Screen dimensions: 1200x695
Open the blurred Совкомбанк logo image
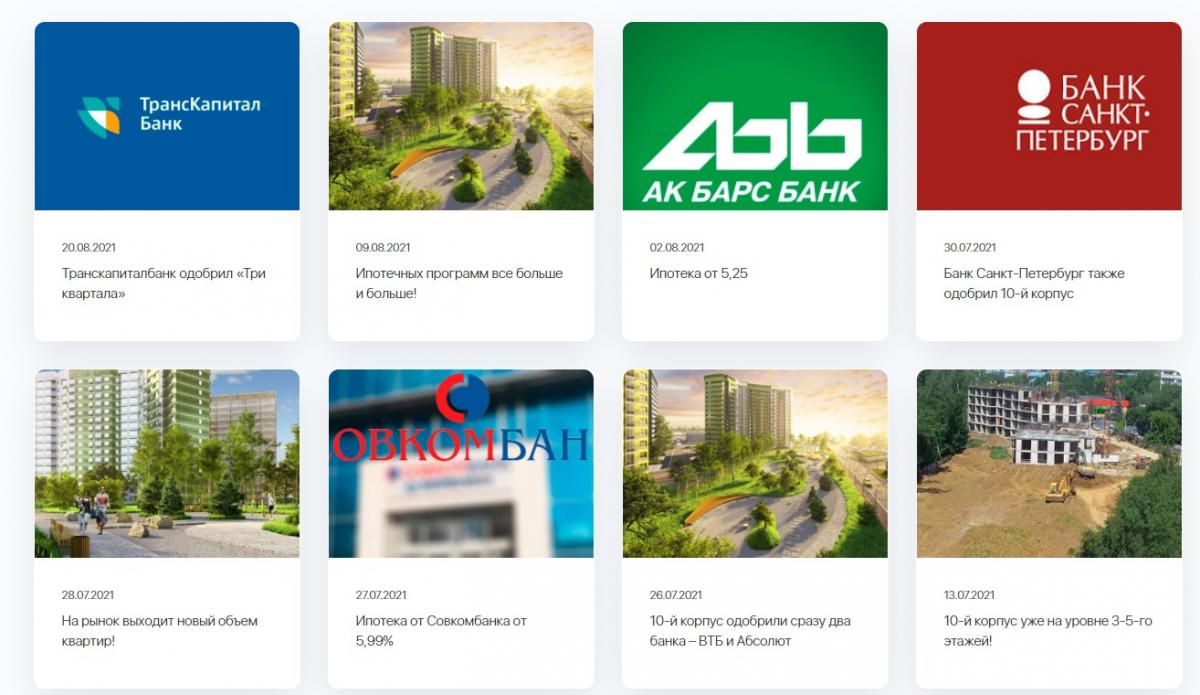461,464
